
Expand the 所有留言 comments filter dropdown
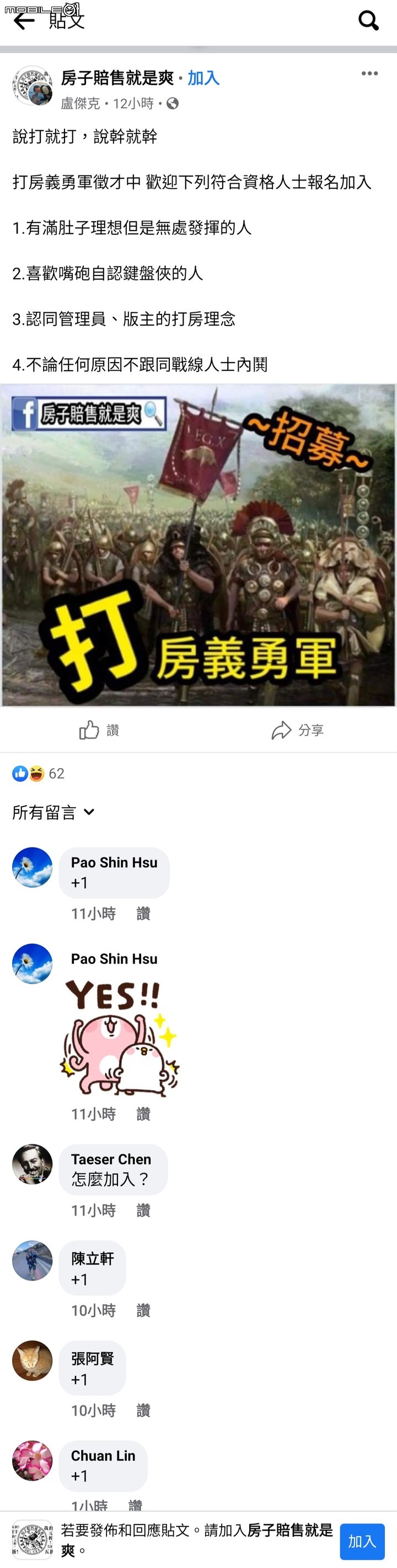click(x=53, y=812)
